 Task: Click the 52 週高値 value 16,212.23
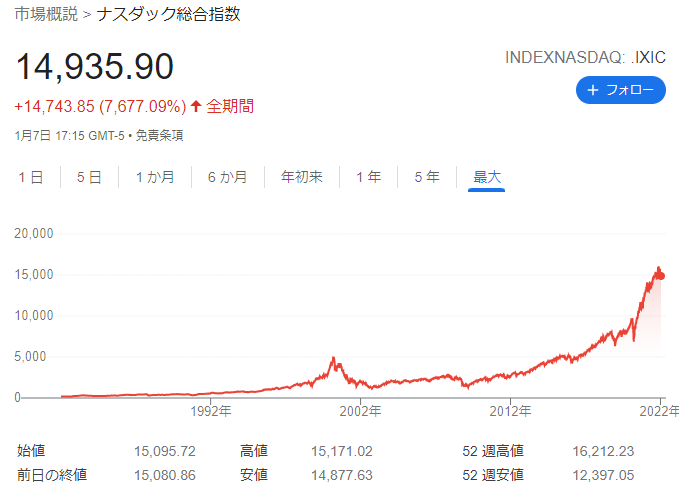[603, 451]
